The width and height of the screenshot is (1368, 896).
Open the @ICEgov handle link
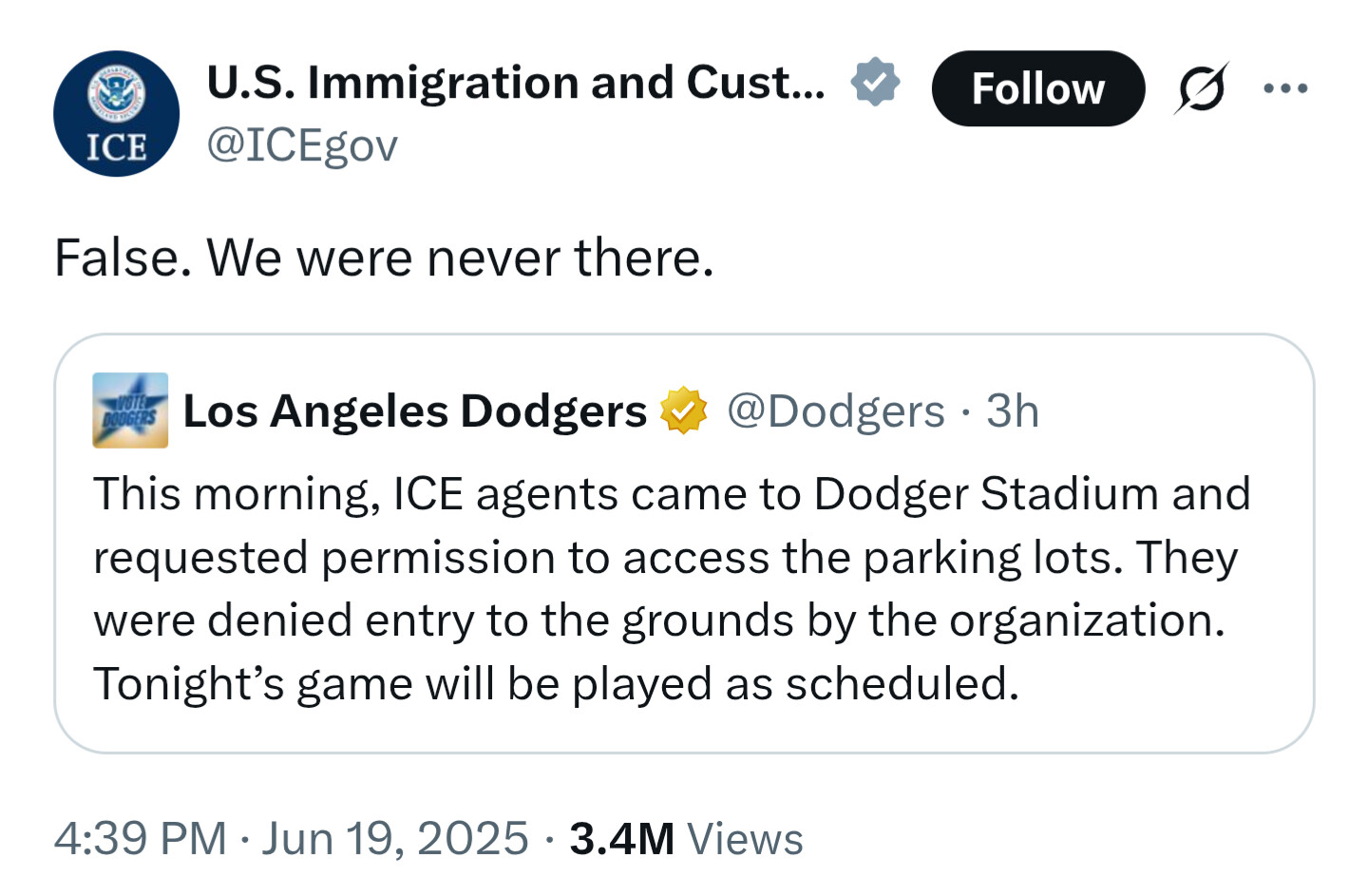coord(302,145)
